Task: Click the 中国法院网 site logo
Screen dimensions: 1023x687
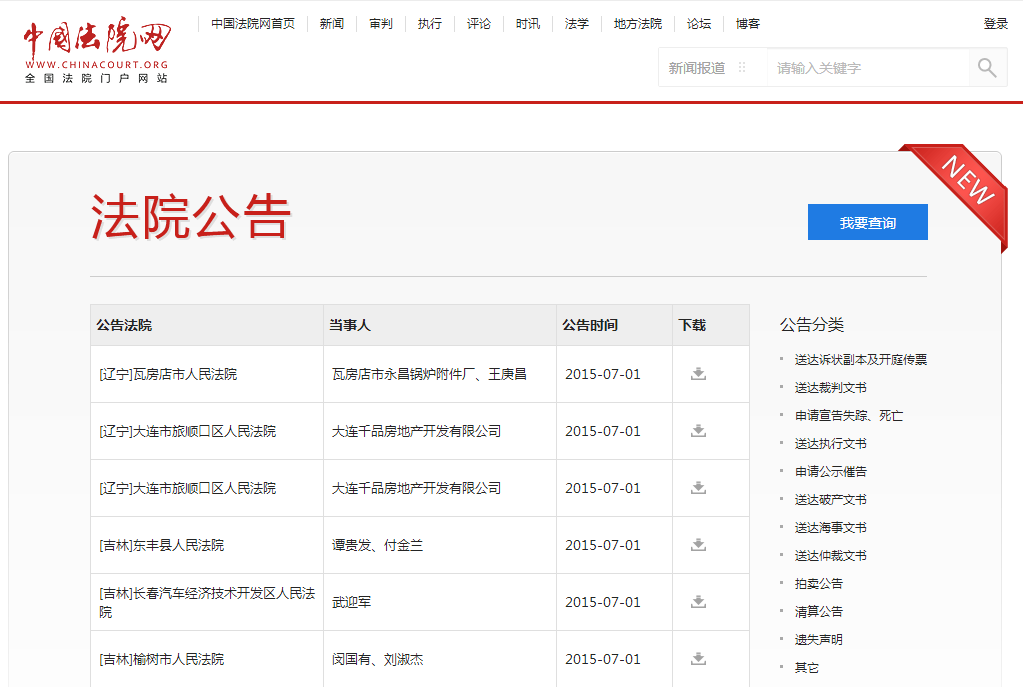Action: click(x=97, y=50)
